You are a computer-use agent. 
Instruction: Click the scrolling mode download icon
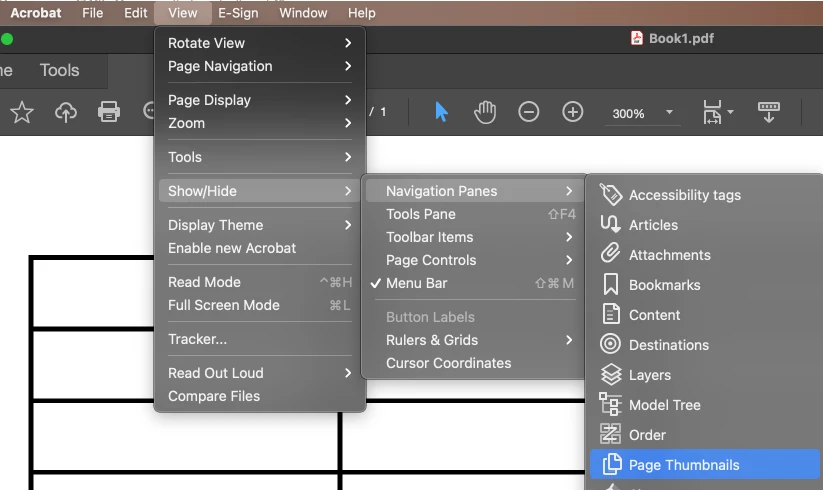tap(768, 112)
